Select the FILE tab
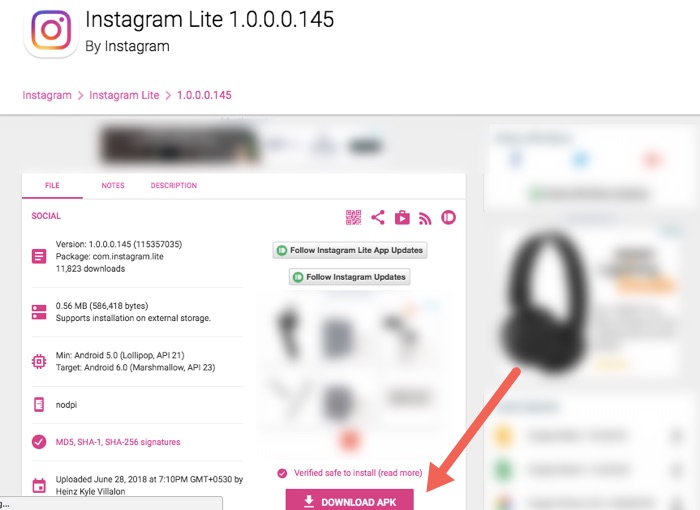The width and height of the screenshot is (700, 510). pyautogui.click(x=52, y=185)
